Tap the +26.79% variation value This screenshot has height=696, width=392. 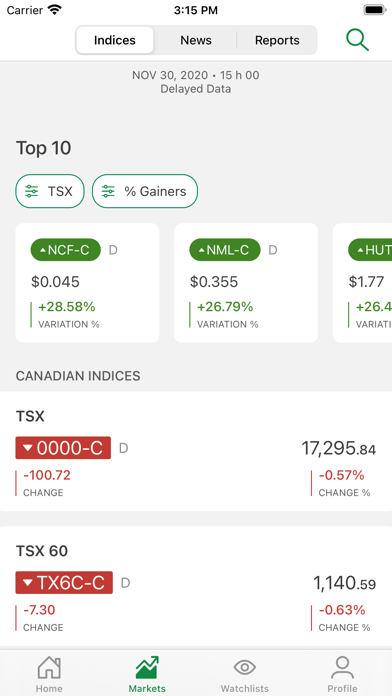tap(225, 307)
